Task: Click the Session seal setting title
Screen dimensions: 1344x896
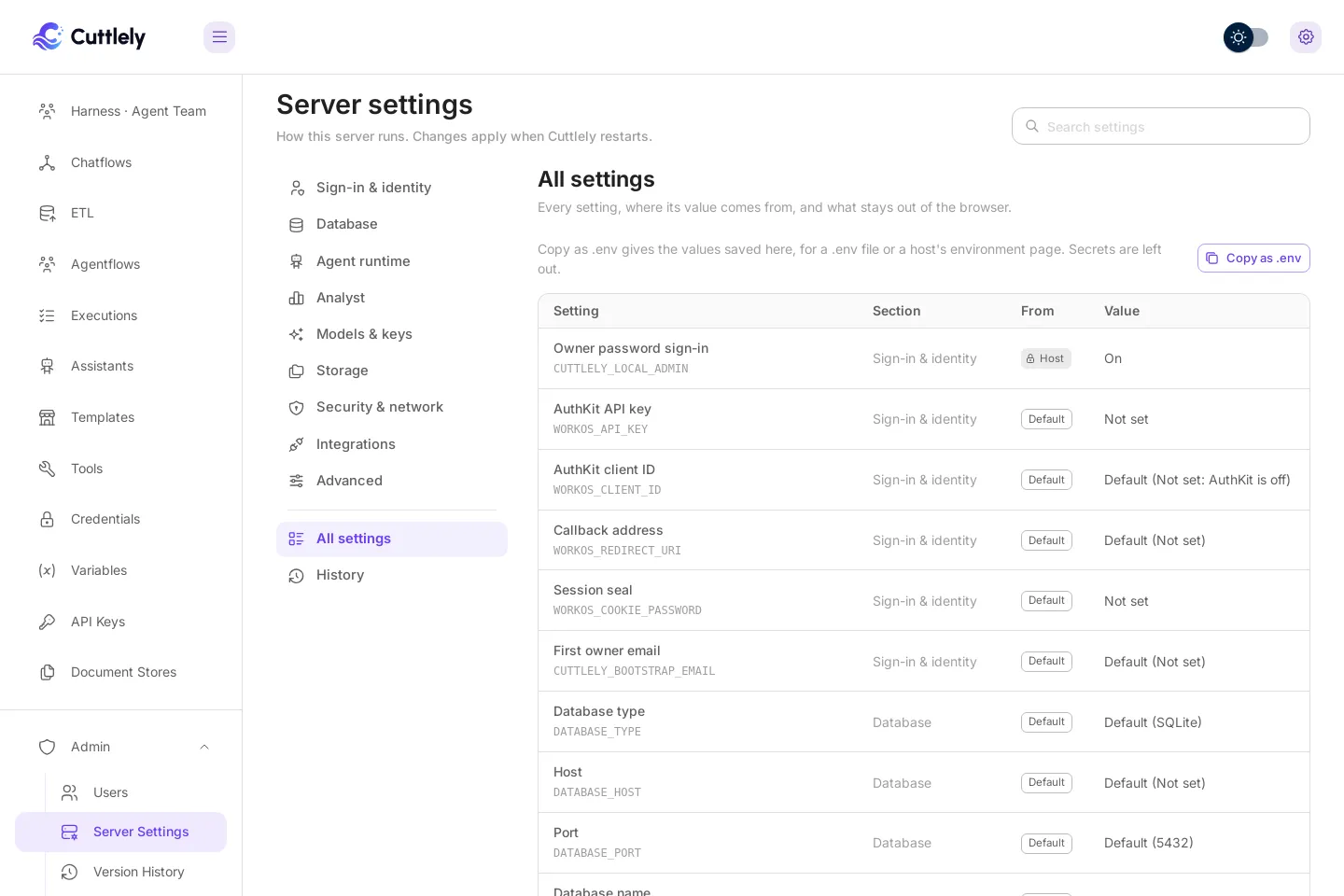Action: pyautogui.click(x=593, y=590)
